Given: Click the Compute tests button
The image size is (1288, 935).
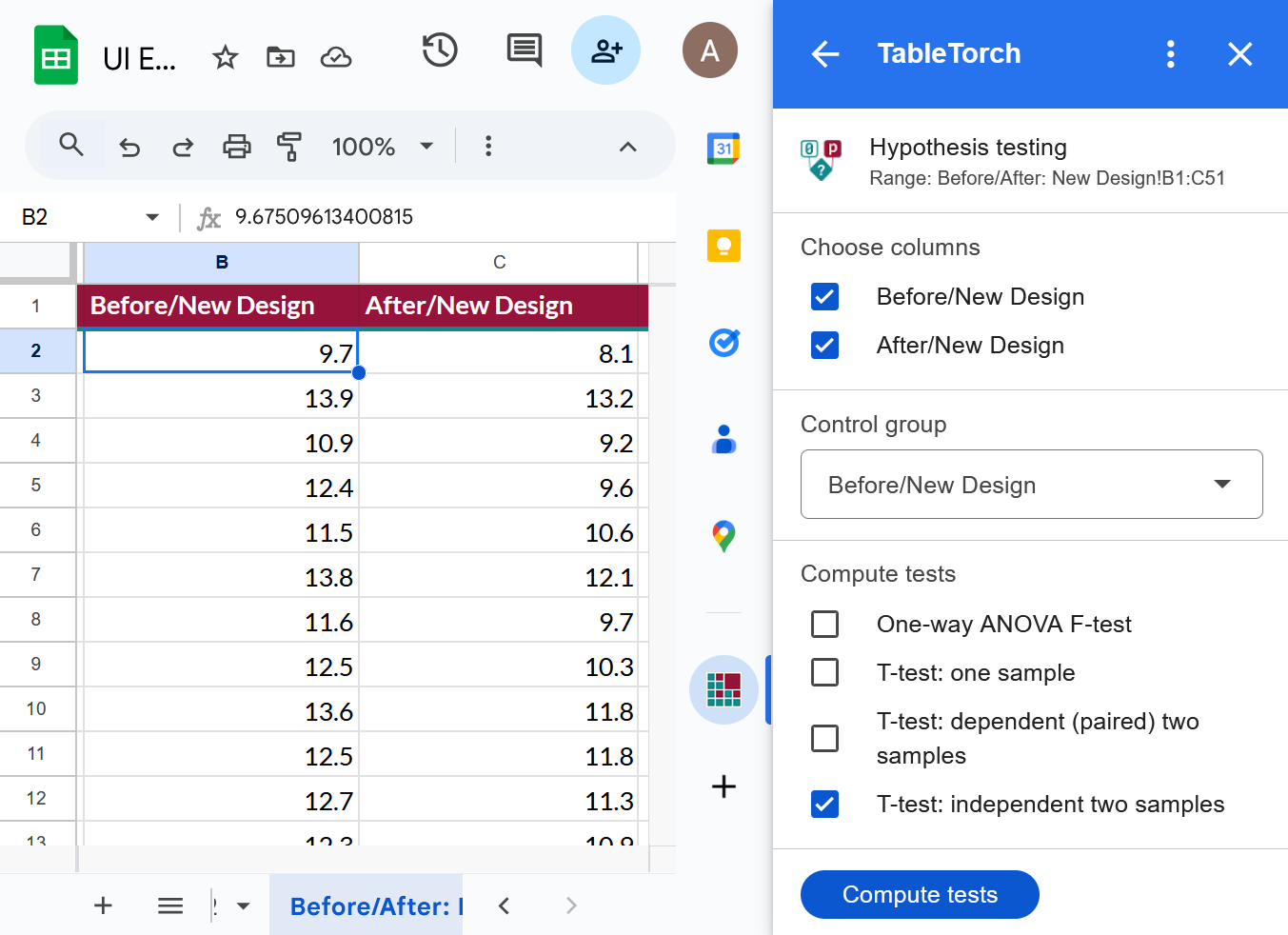Looking at the screenshot, I should (920, 895).
